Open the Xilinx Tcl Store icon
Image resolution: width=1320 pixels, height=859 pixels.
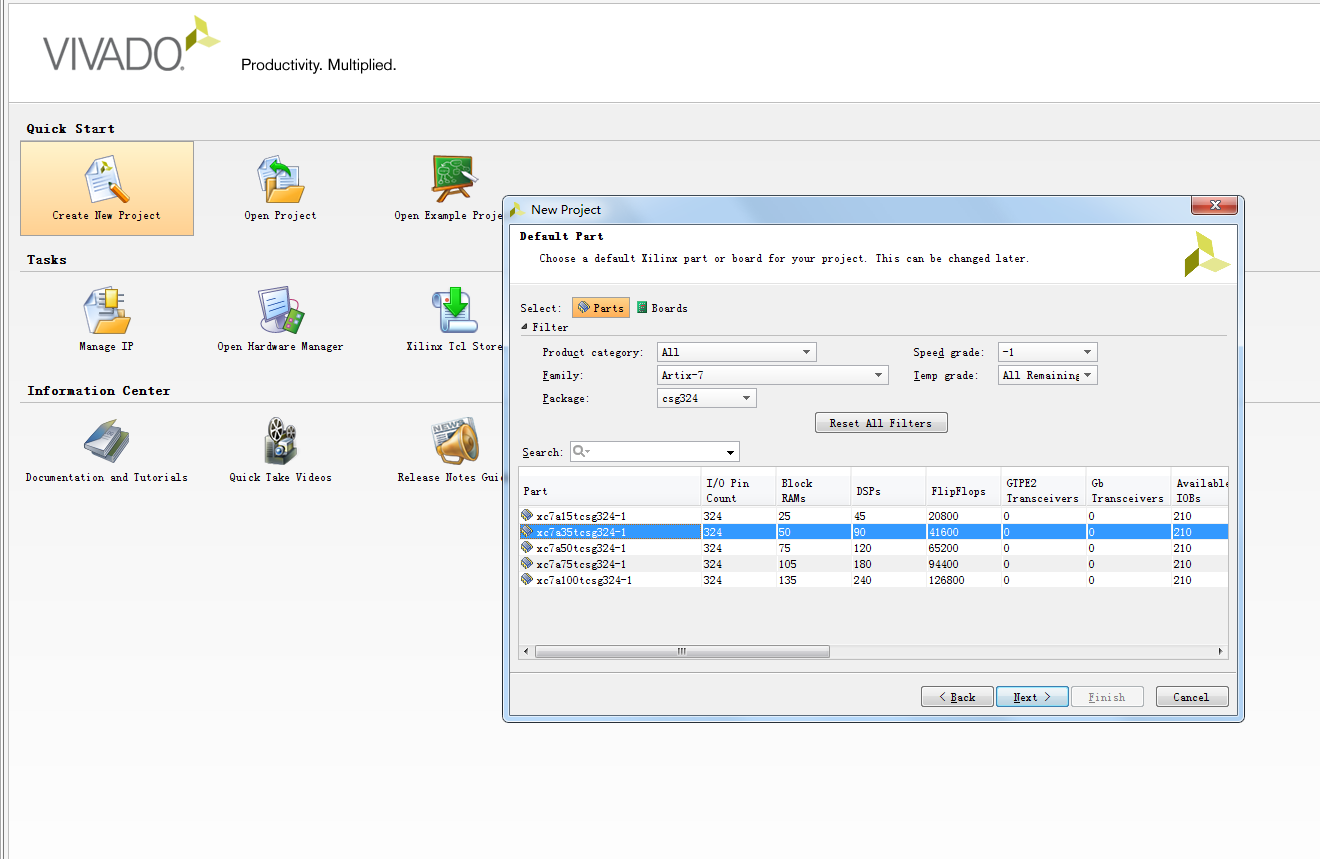click(454, 312)
